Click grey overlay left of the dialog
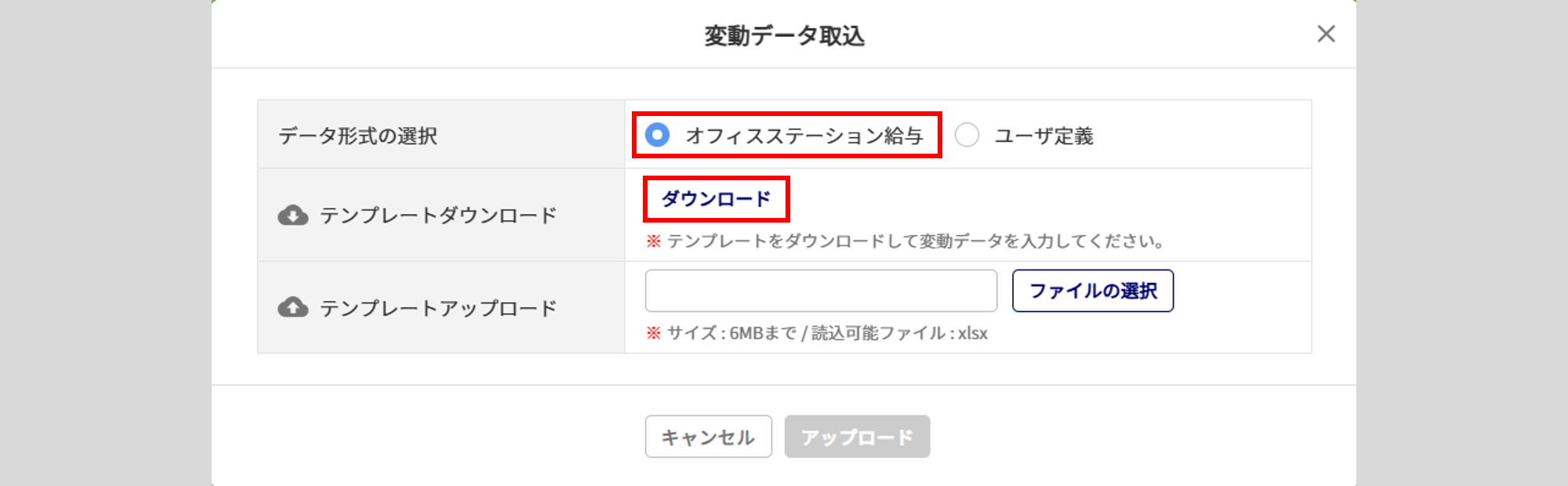This screenshot has width=1568, height=486. pyautogui.click(x=105, y=243)
